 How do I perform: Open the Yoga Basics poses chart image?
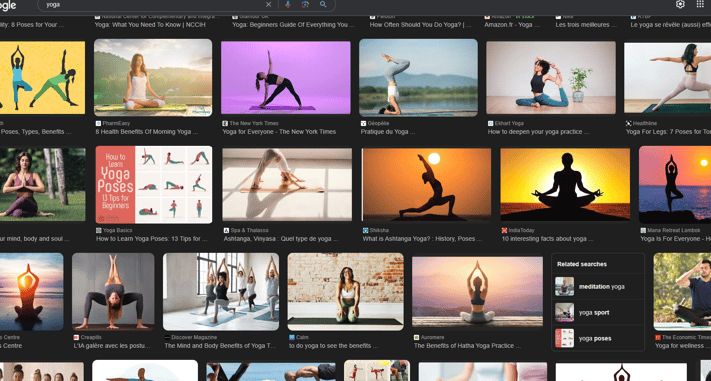154,185
